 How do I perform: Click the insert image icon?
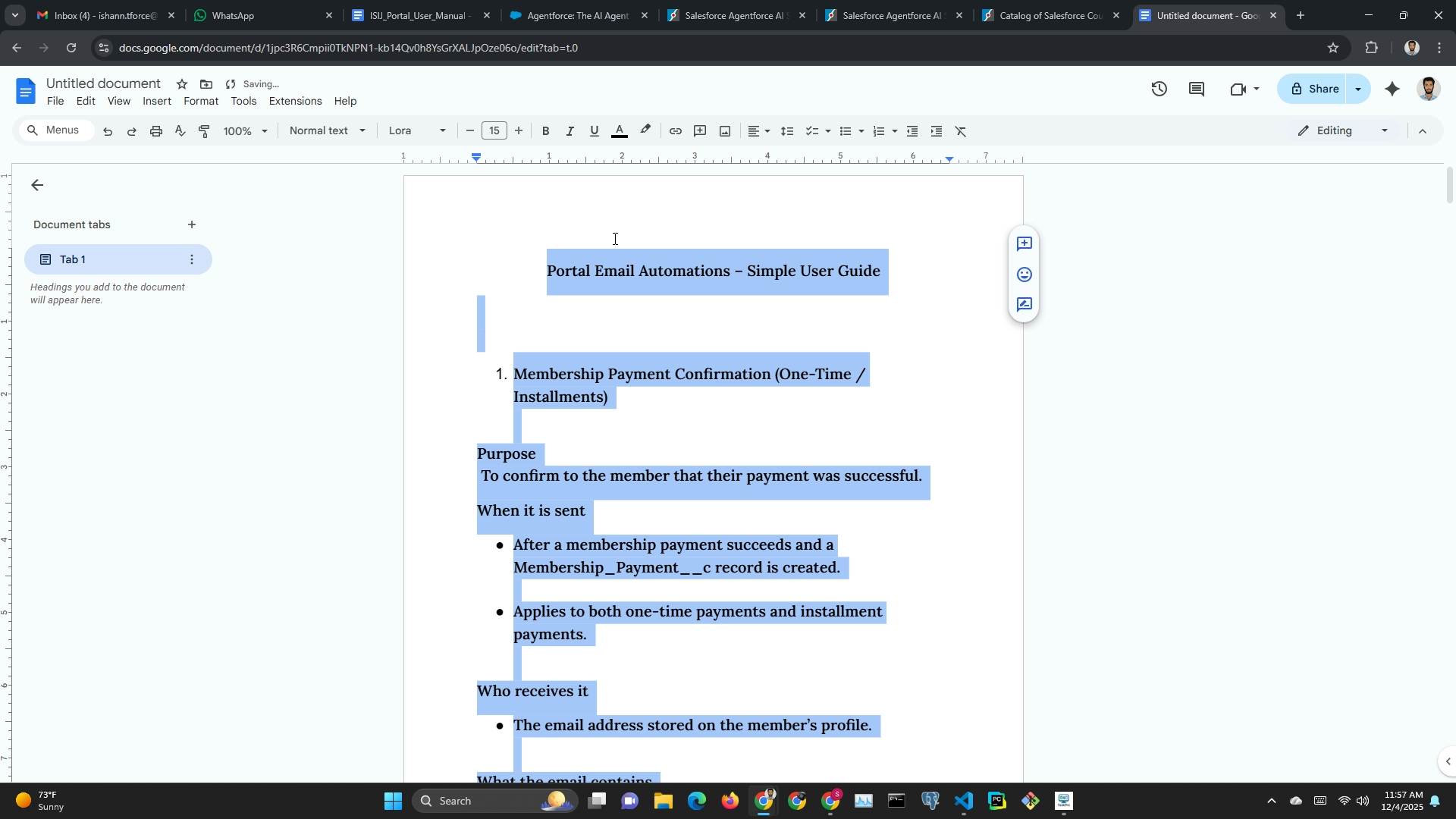[725, 131]
